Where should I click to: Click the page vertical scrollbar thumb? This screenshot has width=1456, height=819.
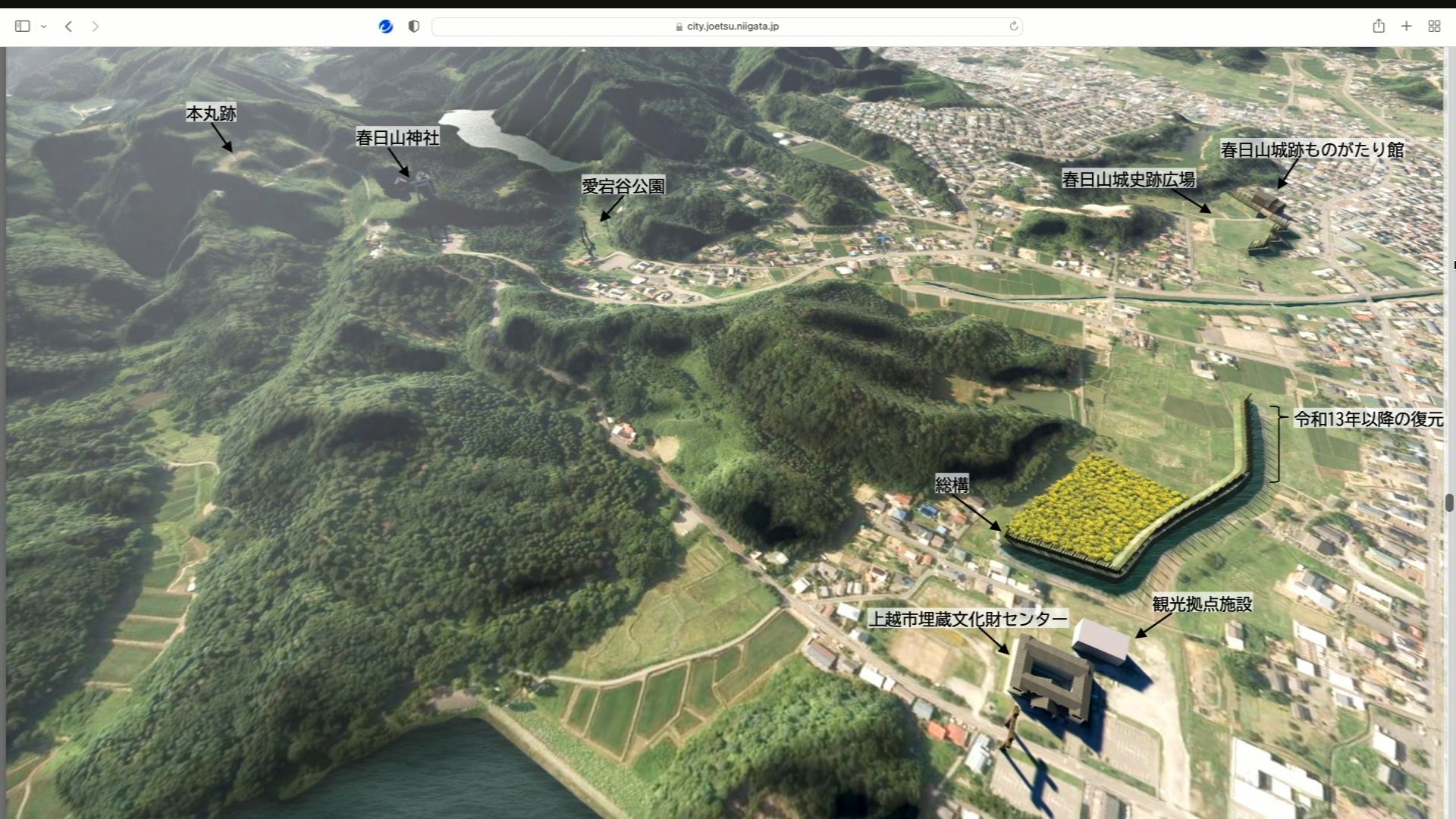(1449, 503)
